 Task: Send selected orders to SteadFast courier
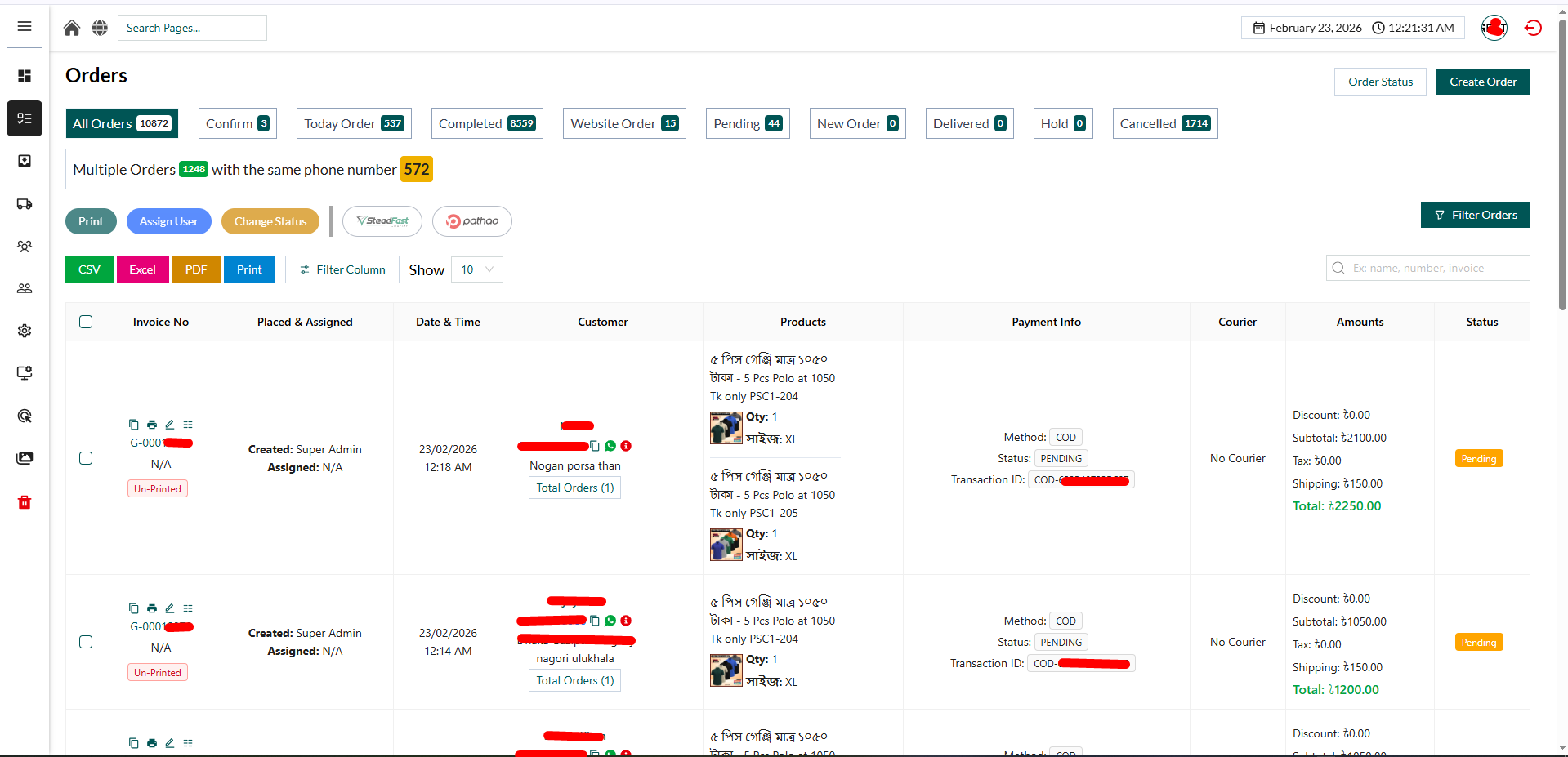point(382,221)
